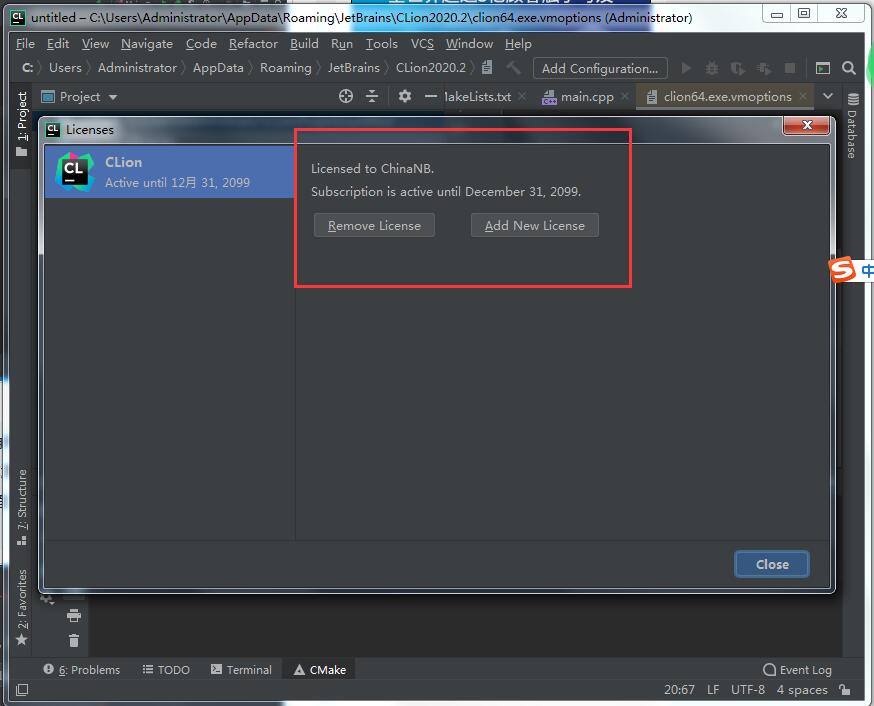Click the Users breadcrumb
The height and width of the screenshot is (706, 874).
65,68
